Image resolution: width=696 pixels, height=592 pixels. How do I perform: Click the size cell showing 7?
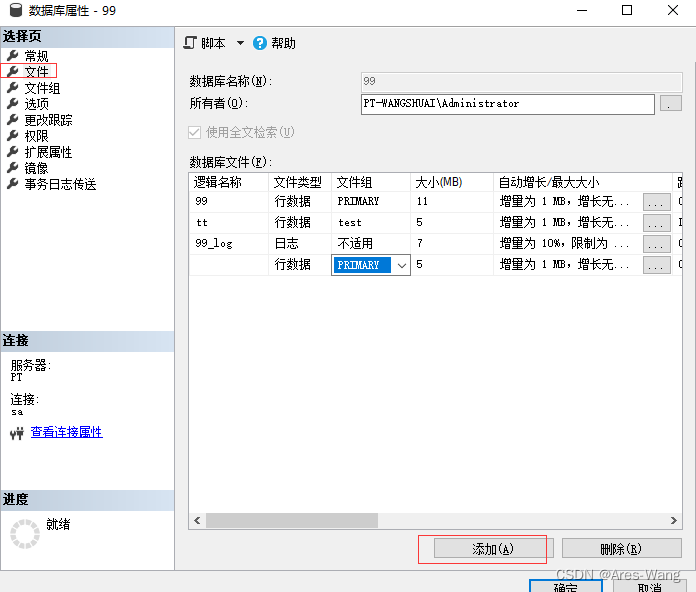click(452, 243)
